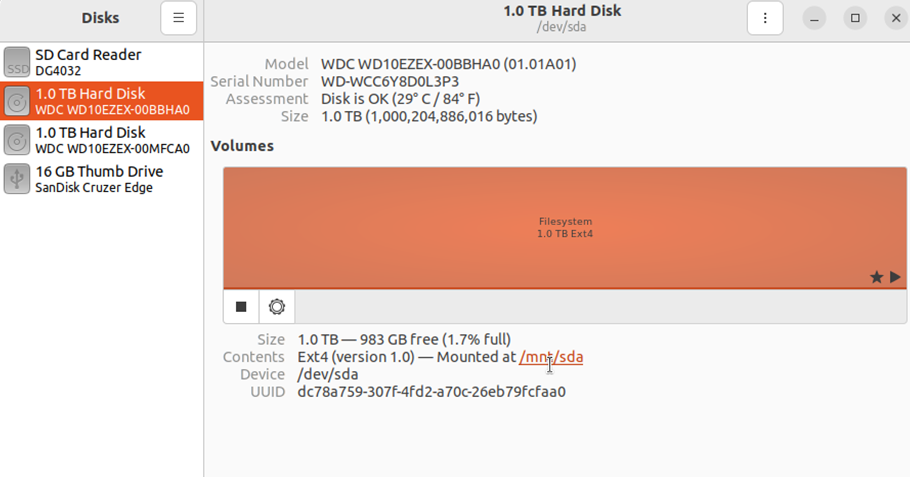
Task: Open the /mnt/sda mount point link
Action: point(551,357)
